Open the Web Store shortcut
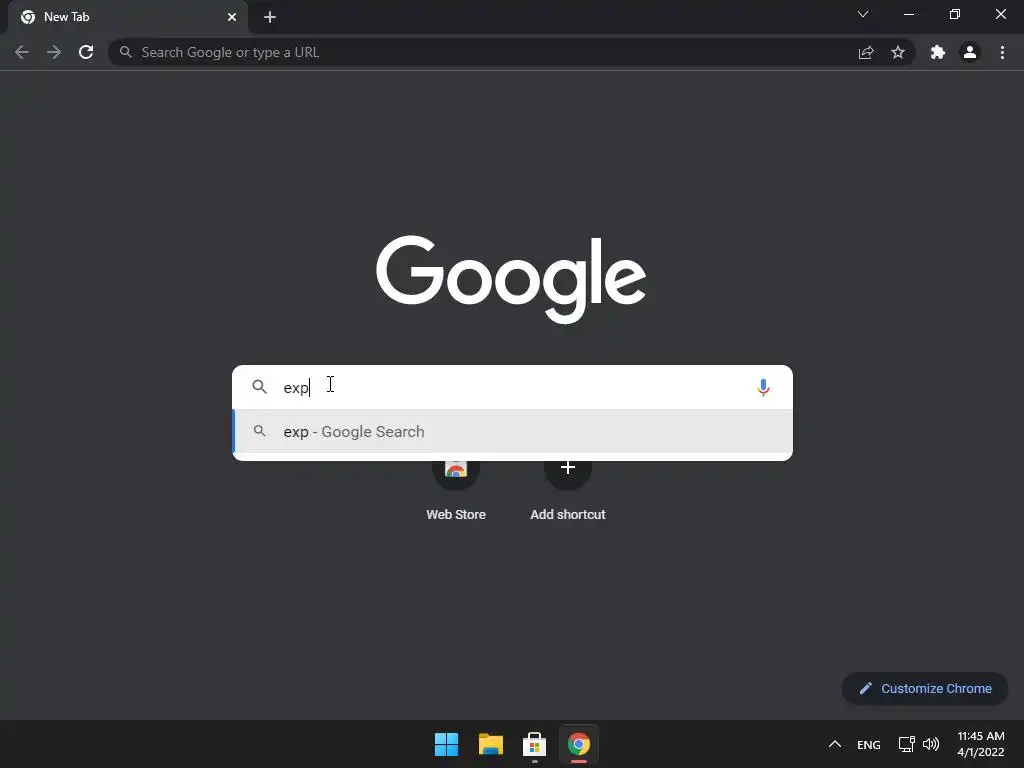The width and height of the screenshot is (1024, 768). coord(456,488)
